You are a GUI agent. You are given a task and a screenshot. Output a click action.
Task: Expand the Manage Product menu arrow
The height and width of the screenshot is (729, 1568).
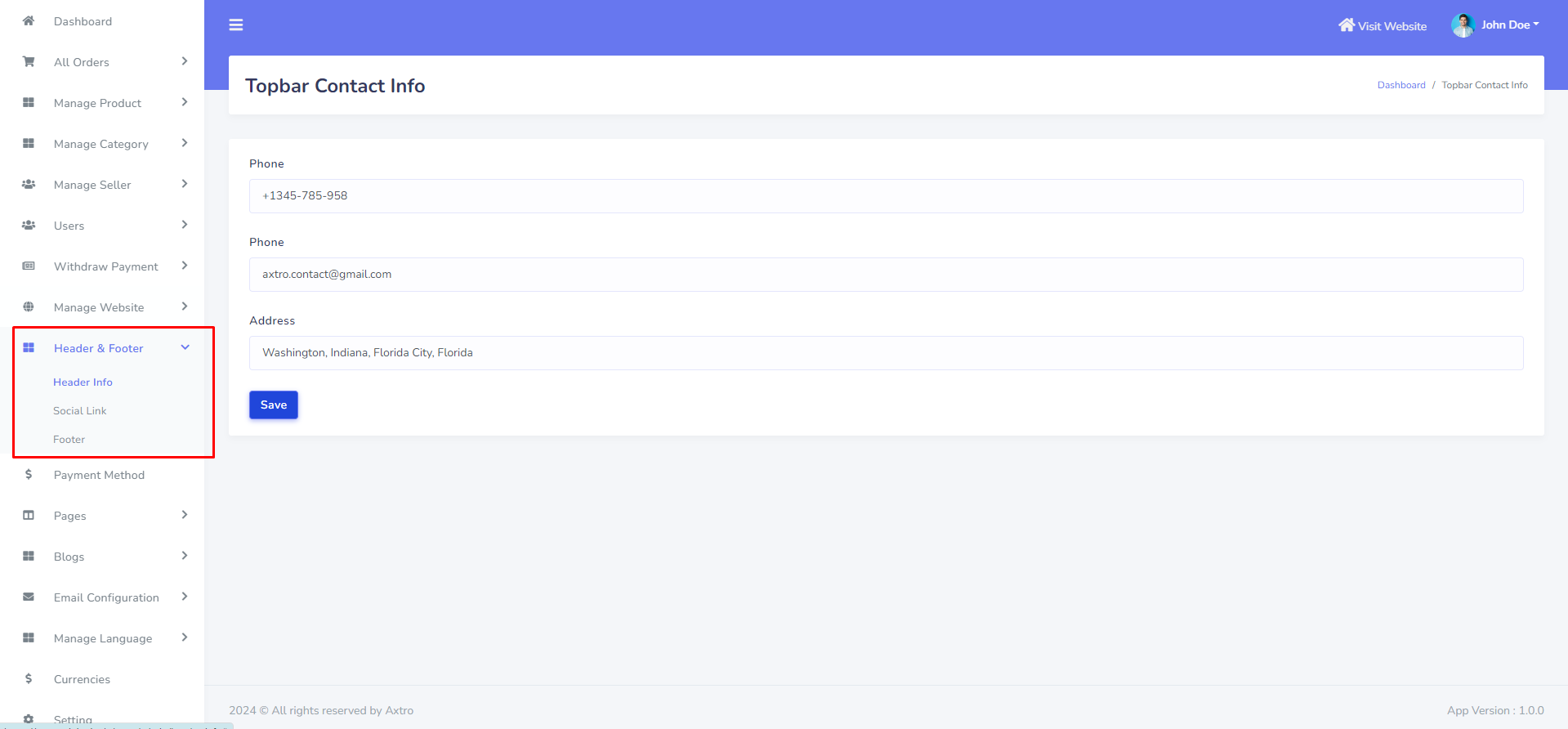[x=185, y=103]
